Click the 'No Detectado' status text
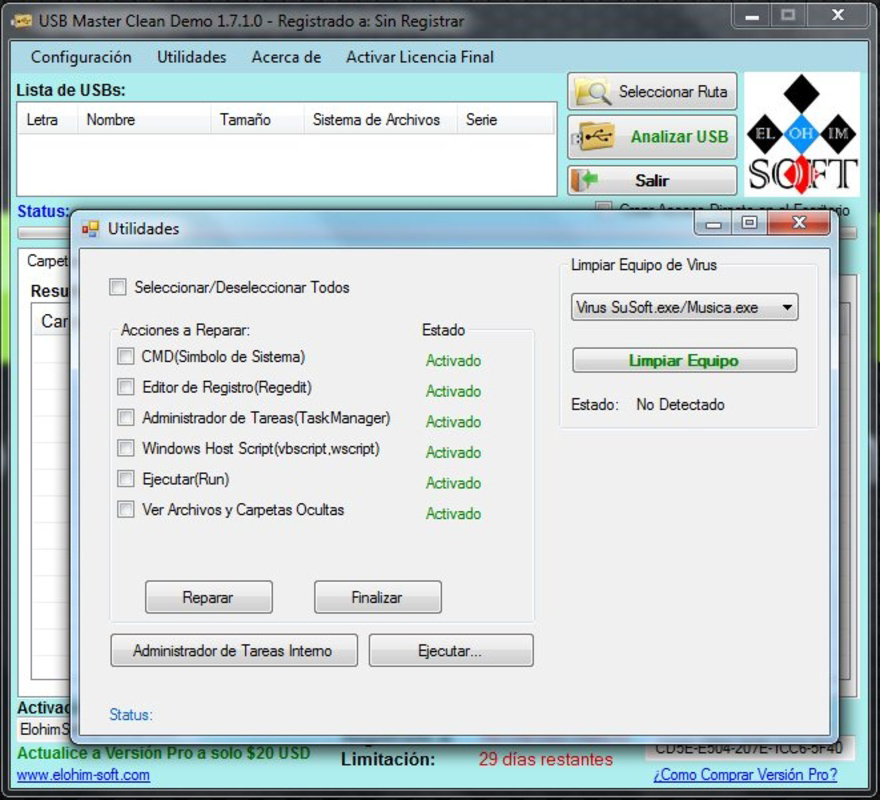This screenshot has width=880, height=800. 680,405
